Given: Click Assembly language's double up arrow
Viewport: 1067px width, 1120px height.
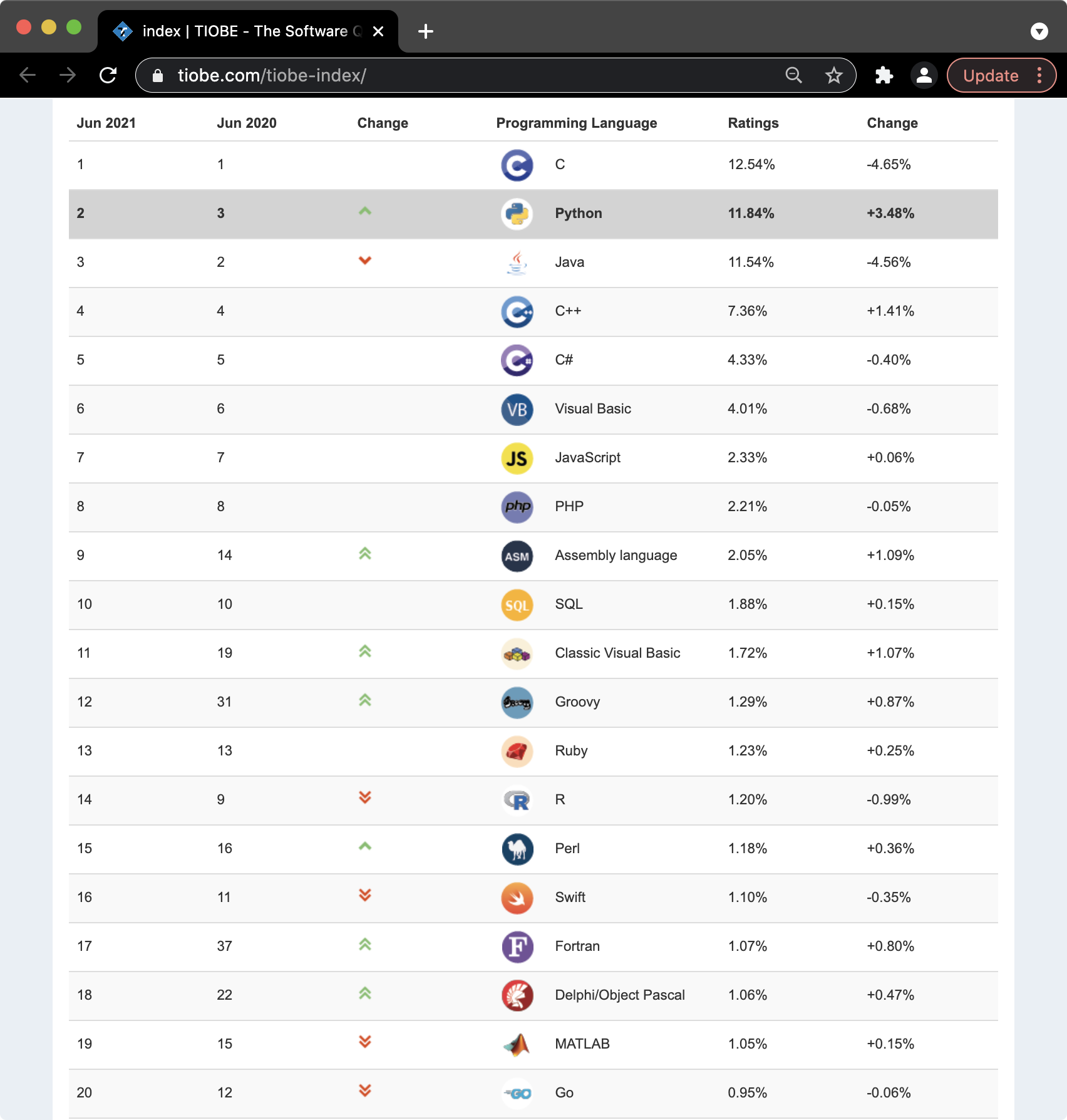Looking at the screenshot, I should (x=365, y=554).
